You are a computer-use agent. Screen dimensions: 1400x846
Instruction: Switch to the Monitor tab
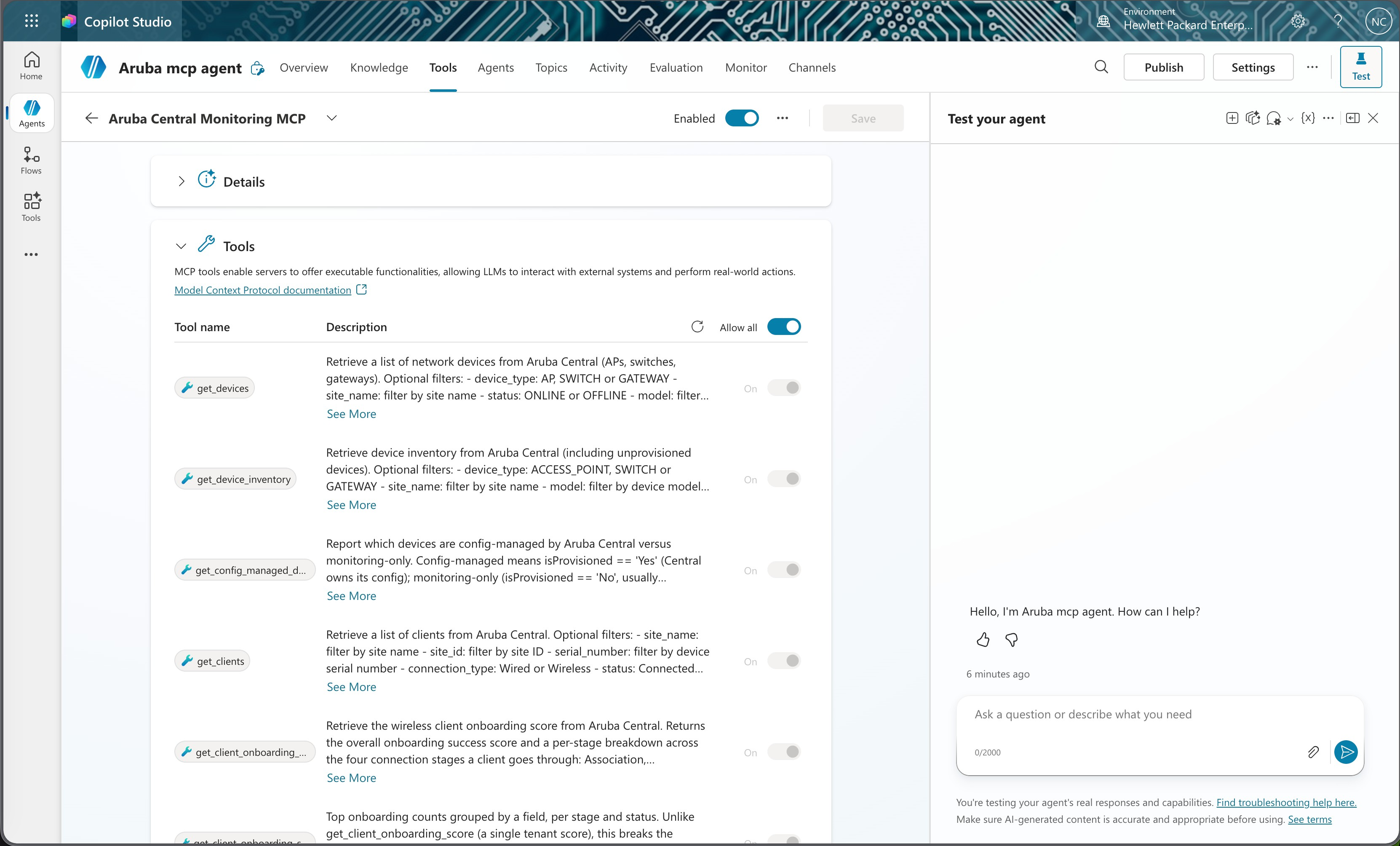(x=745, y=68)
